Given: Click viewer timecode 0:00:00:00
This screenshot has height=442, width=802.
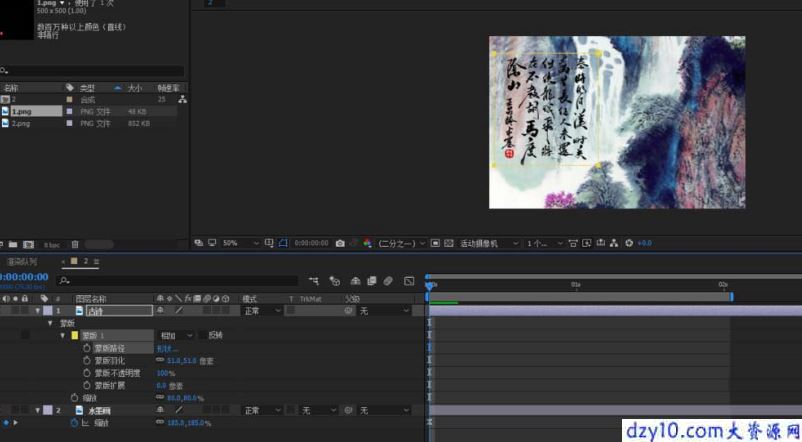Looking at the screenshot, I should pyautogui.click(x=311, y=243).
